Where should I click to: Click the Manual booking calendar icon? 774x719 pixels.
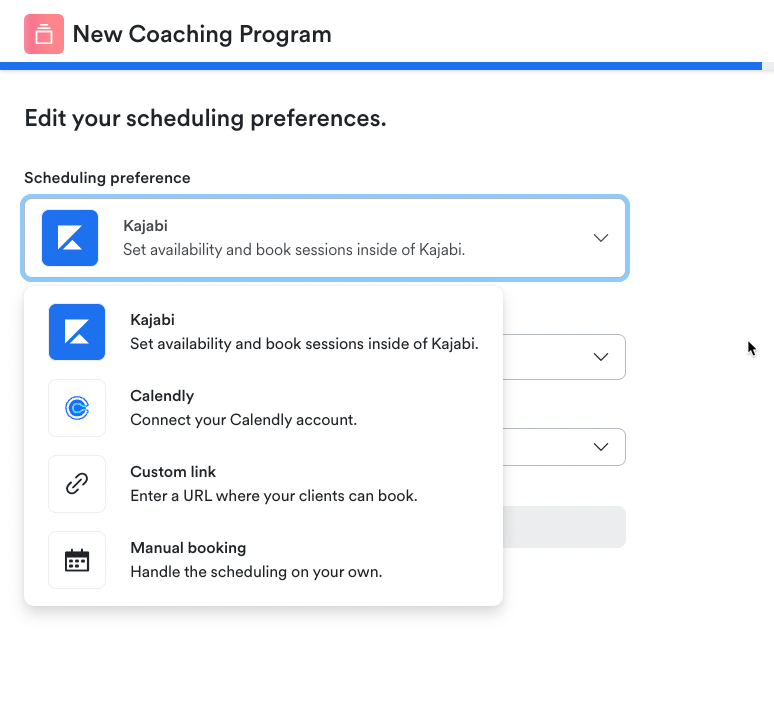point(77,560)
